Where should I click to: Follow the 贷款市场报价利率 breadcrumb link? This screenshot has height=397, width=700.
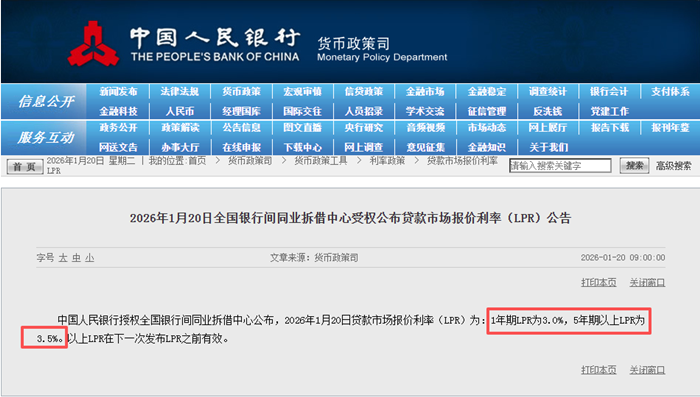[462, 161]
